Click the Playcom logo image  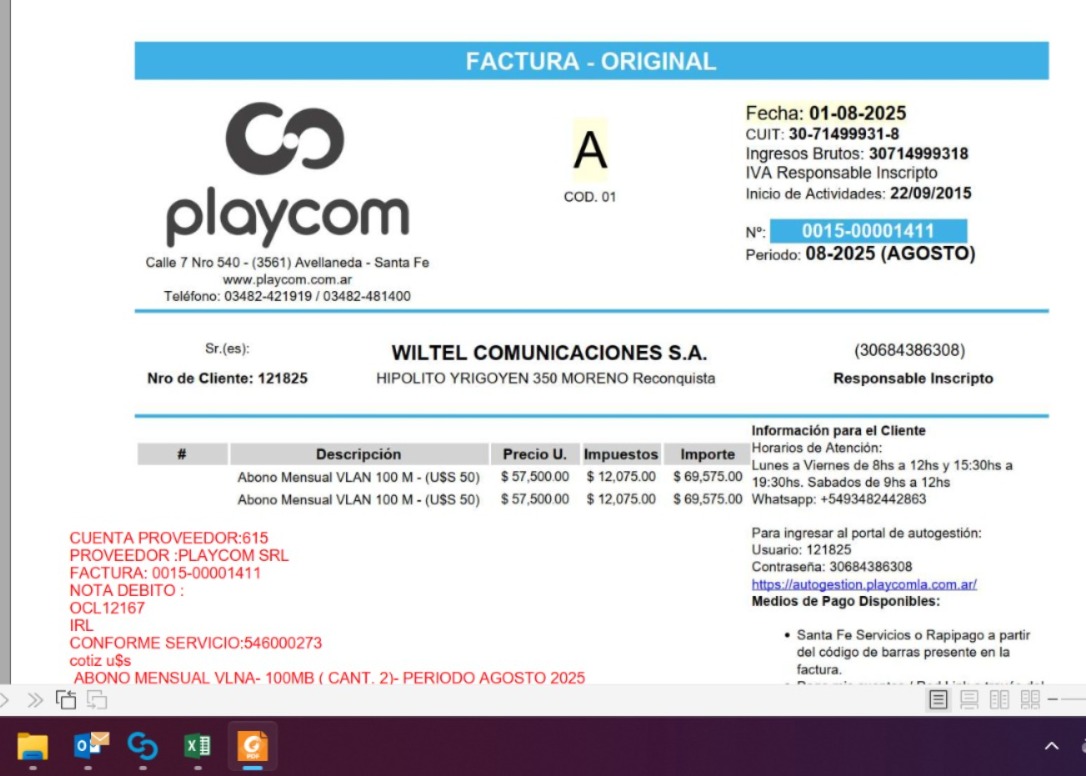tap(287, 175)
